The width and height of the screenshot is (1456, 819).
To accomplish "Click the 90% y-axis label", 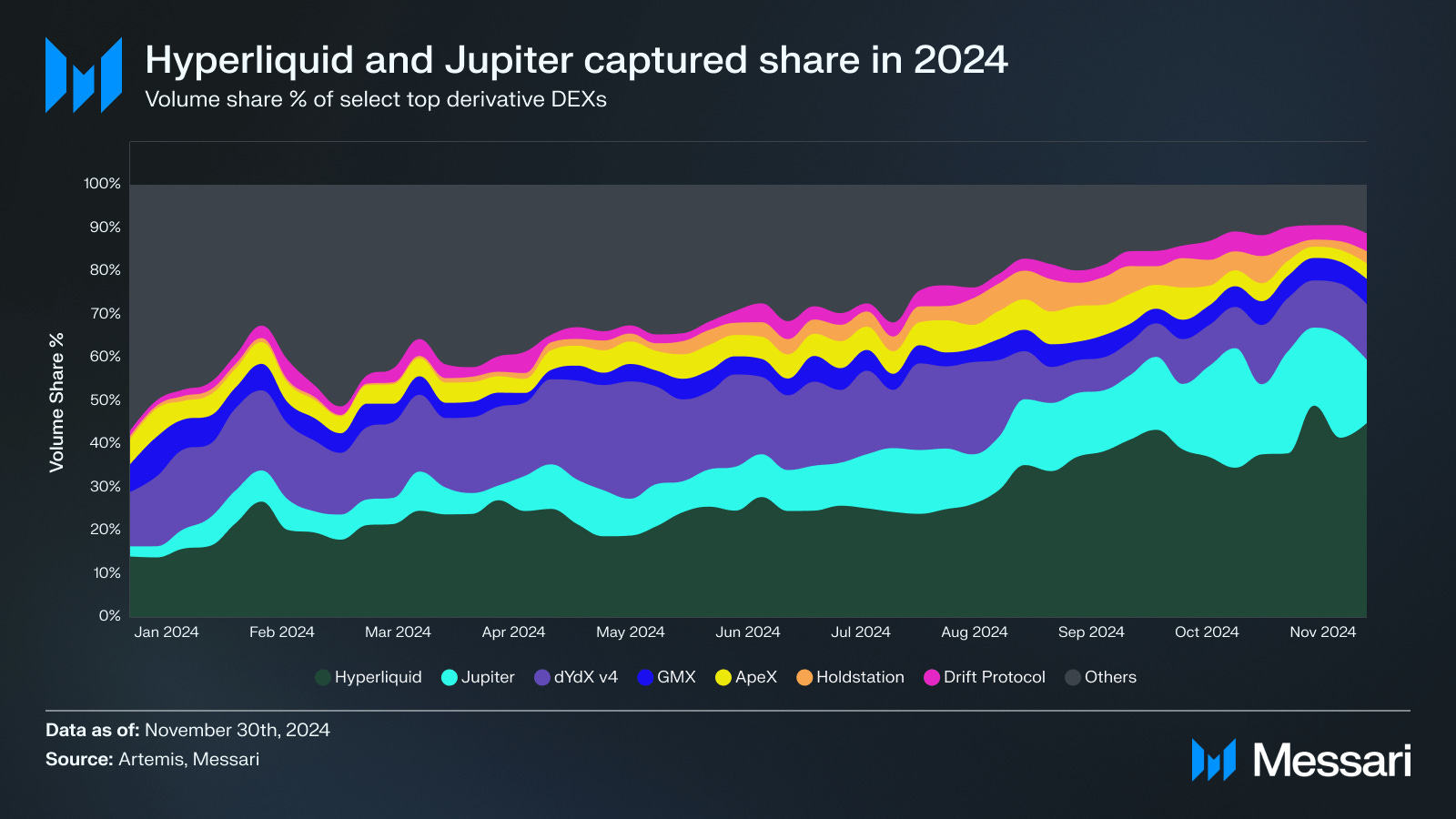I will click(105, 227).
